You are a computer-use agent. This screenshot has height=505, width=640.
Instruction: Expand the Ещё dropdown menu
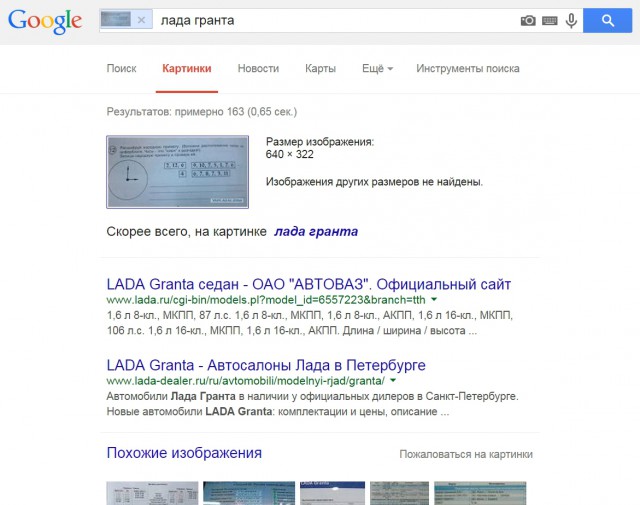[x=378, y=69]
